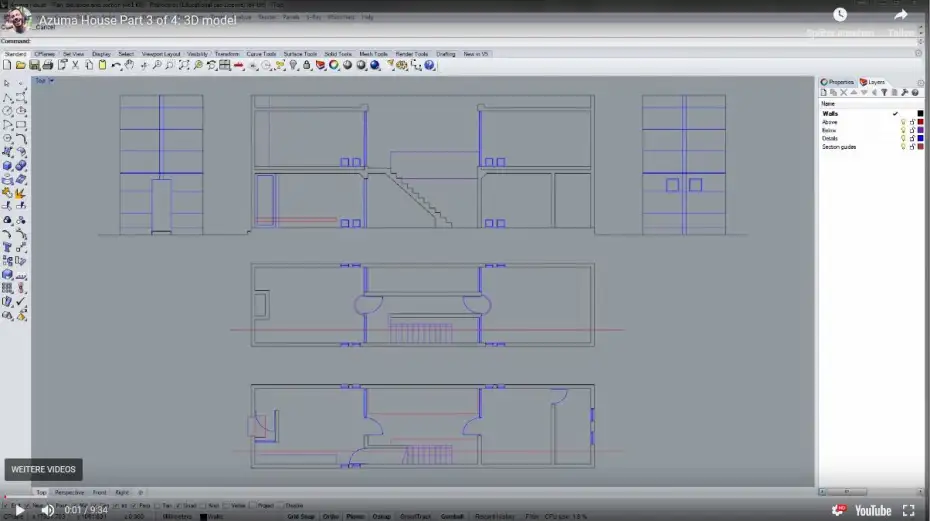Toggle lock on Section guides layer
Image resolution: width=930 pixels, height=521 pixels.
click(912, 147)
